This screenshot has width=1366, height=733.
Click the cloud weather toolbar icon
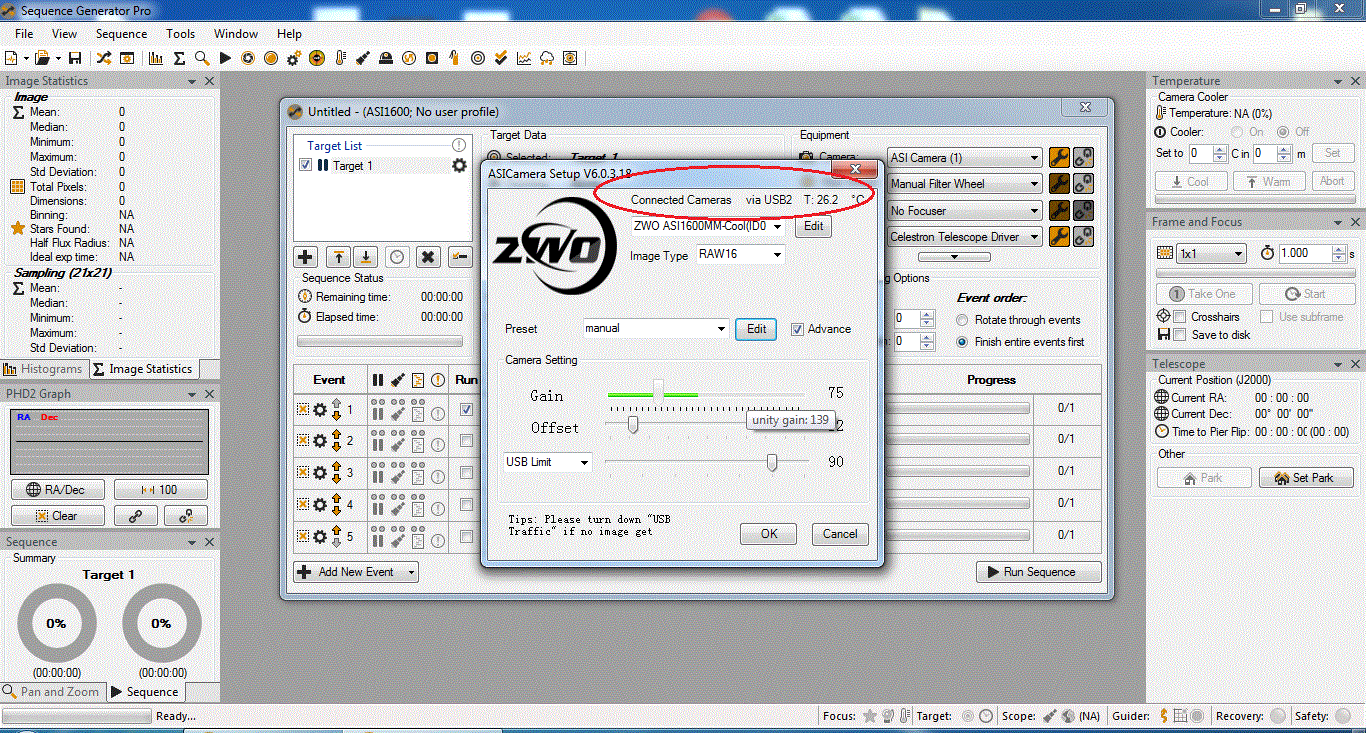click(547, 58)
